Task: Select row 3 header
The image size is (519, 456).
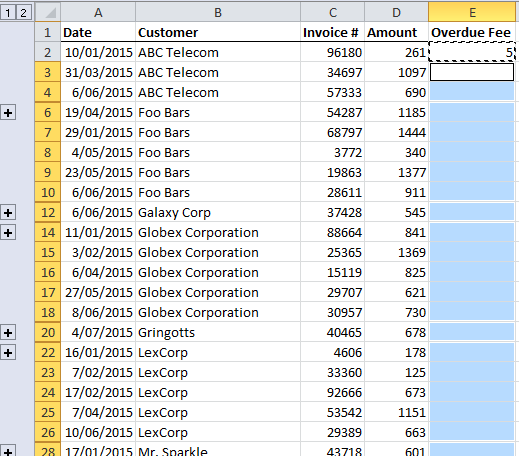Action: (48, 72)
